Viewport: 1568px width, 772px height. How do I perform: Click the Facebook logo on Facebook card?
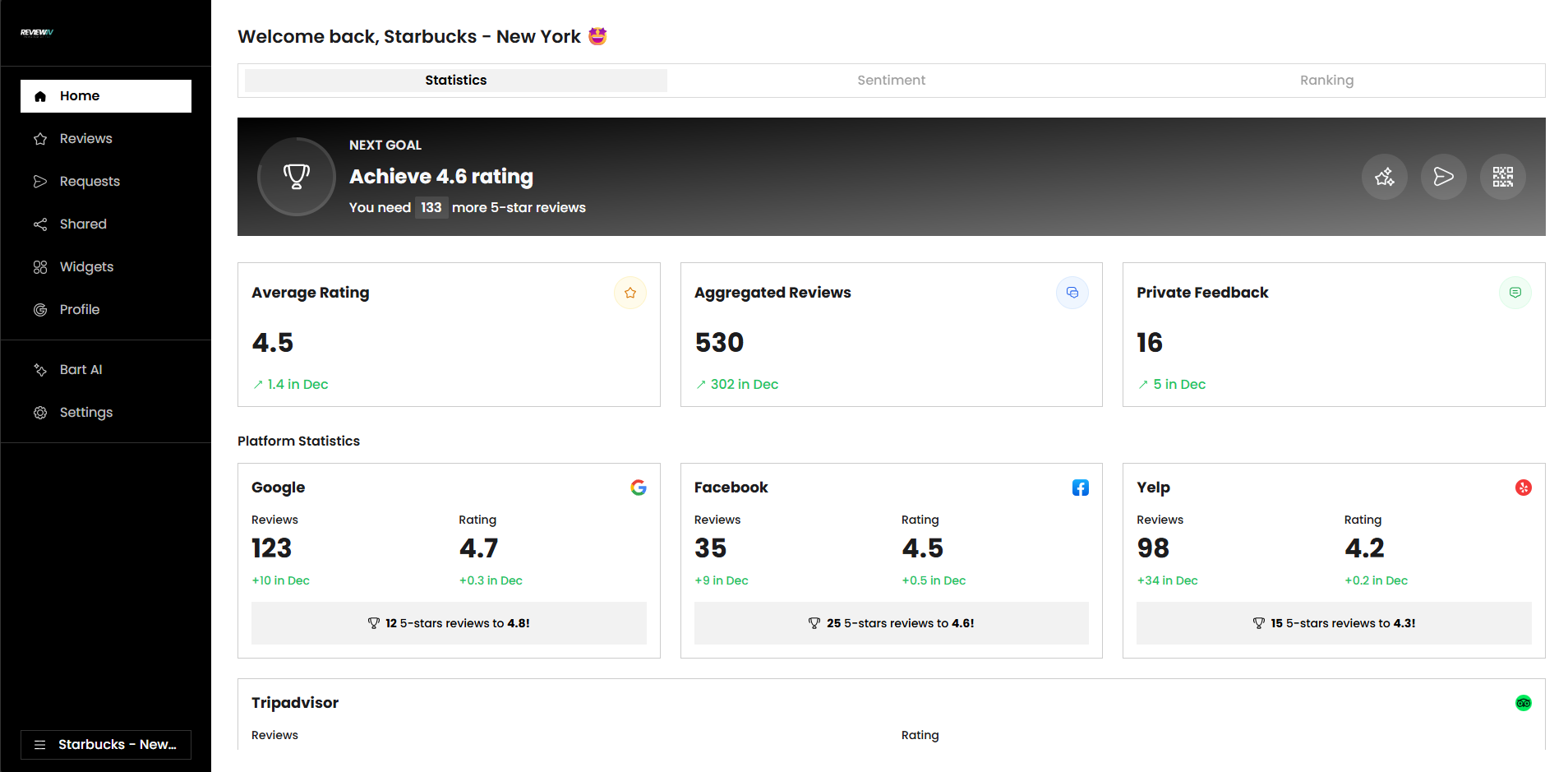[x=1081, y=488]
